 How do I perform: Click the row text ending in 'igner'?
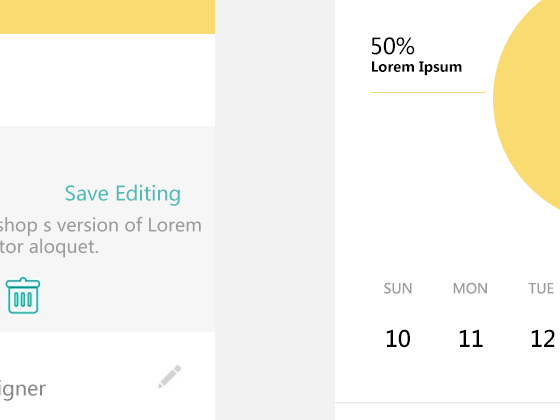point(22,389)
